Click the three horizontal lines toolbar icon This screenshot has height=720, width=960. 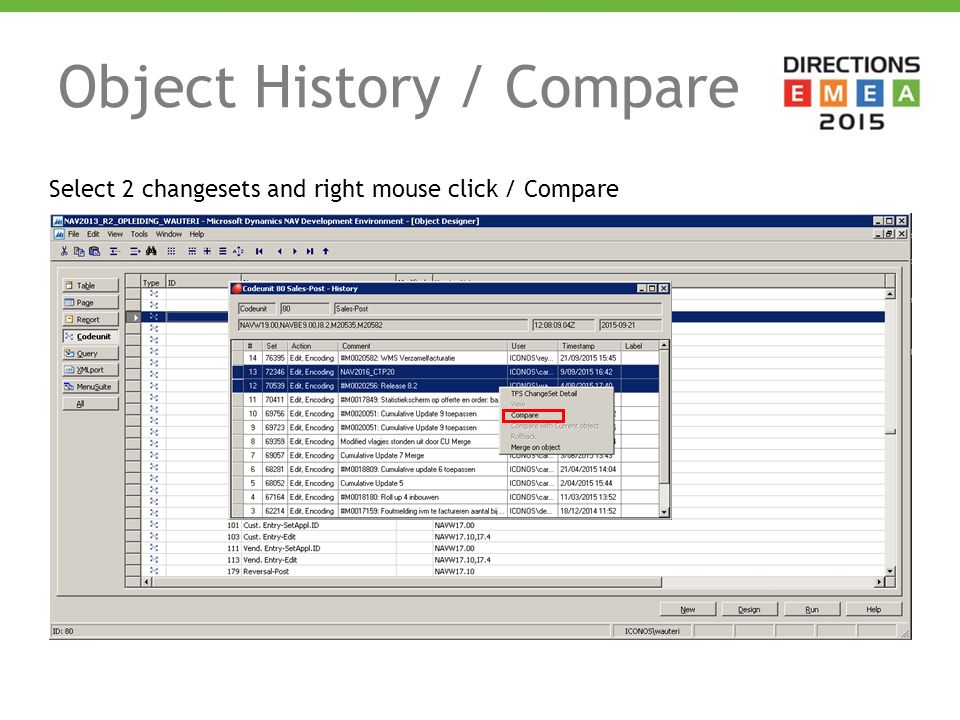click(223, 251)
